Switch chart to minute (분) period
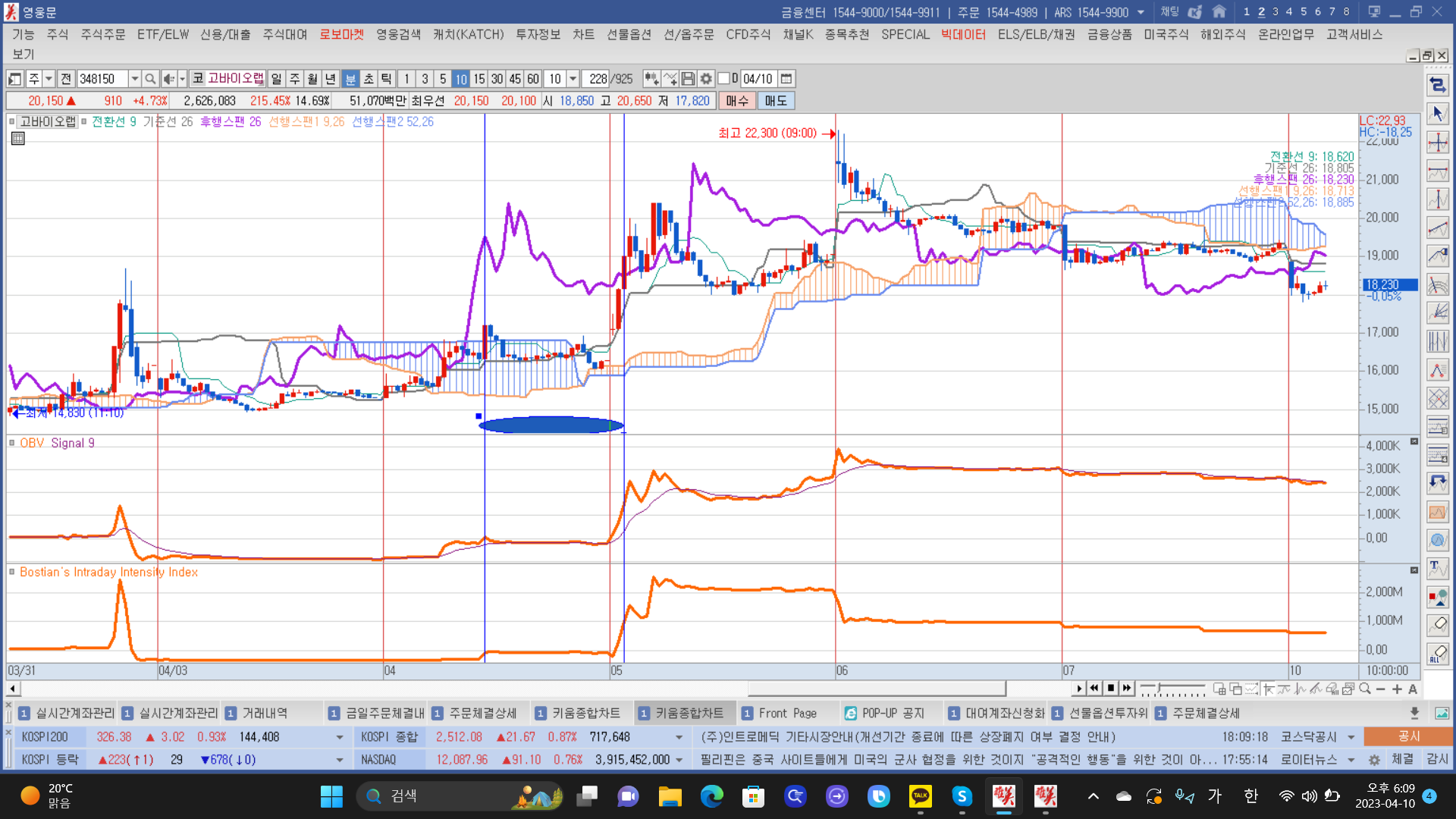This screenshot has width=1456, height=819. tap(350, 79)
